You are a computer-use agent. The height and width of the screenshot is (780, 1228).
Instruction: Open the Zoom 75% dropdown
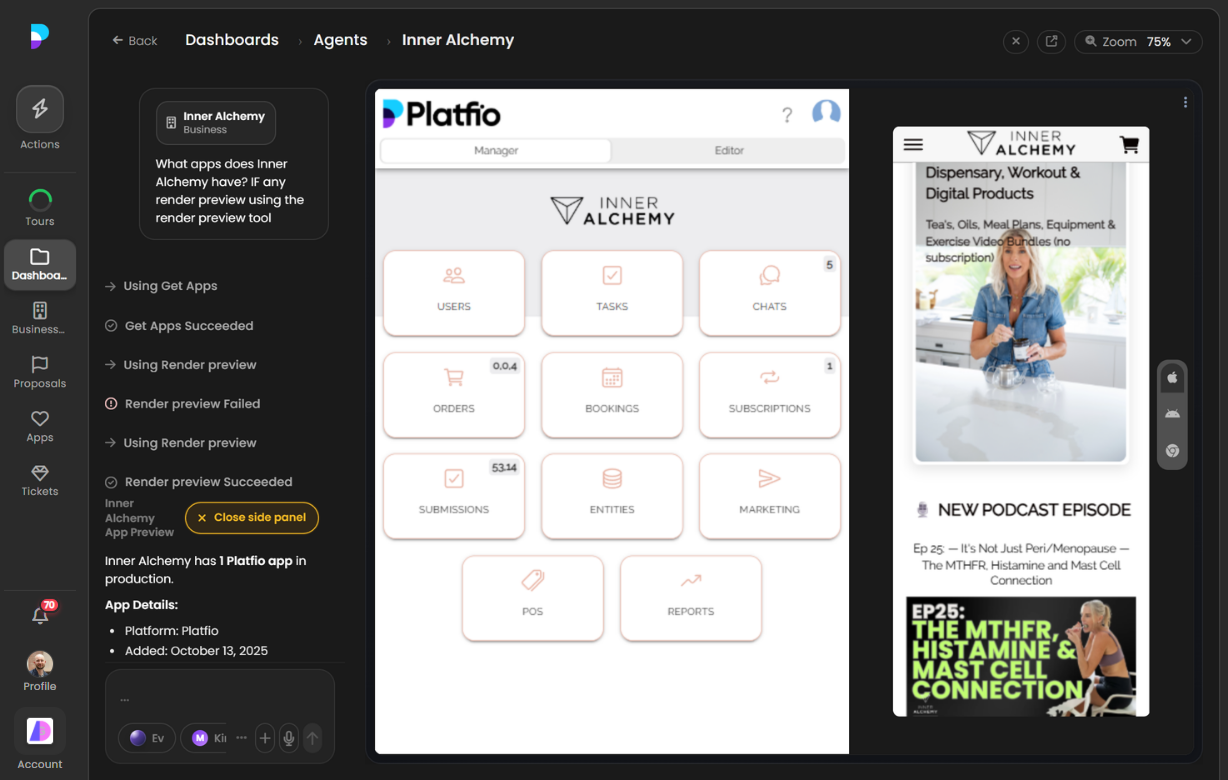(1138, 41)
